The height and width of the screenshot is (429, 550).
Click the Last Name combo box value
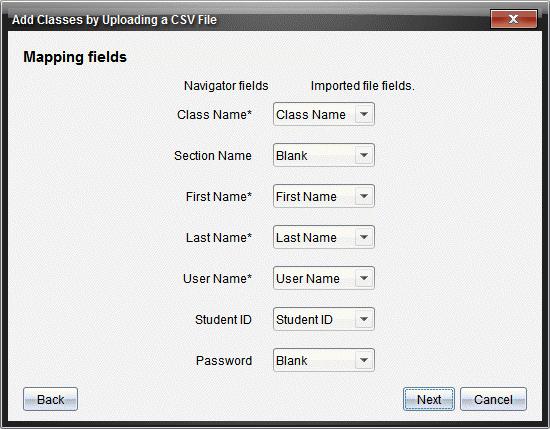tap(306, 237)
